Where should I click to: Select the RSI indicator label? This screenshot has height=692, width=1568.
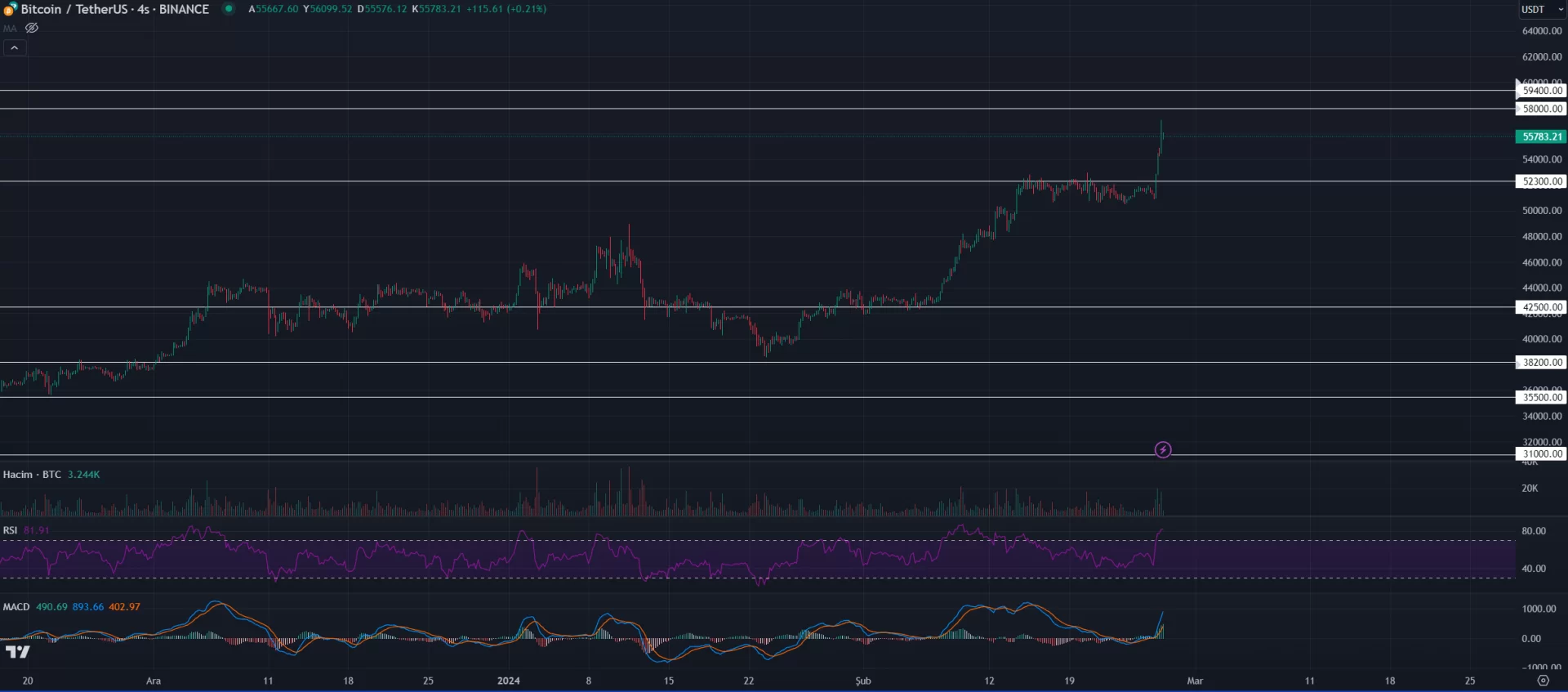pyautogui.click(x=10, y=531)
